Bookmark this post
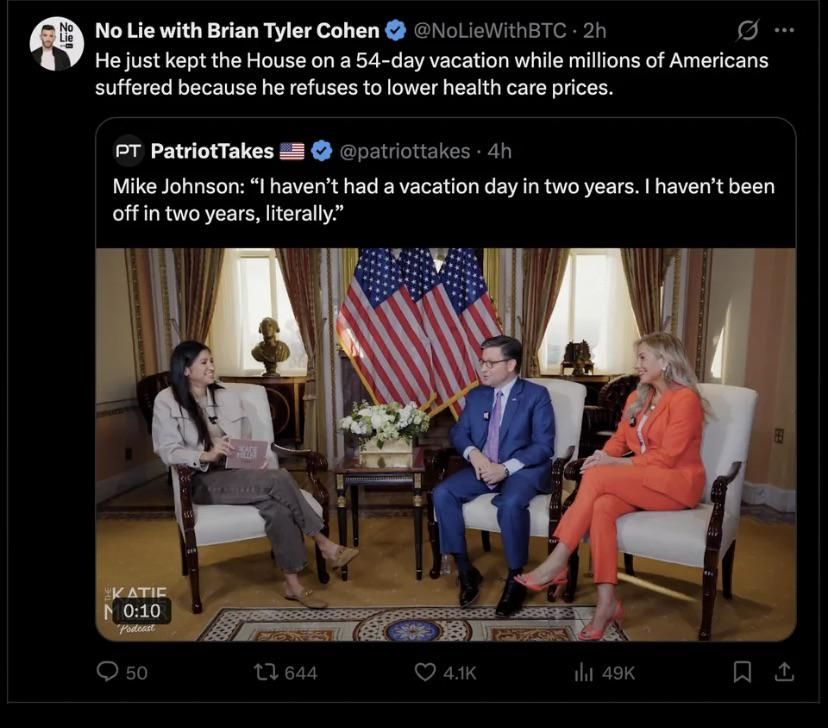 click(x=742, y=672)
